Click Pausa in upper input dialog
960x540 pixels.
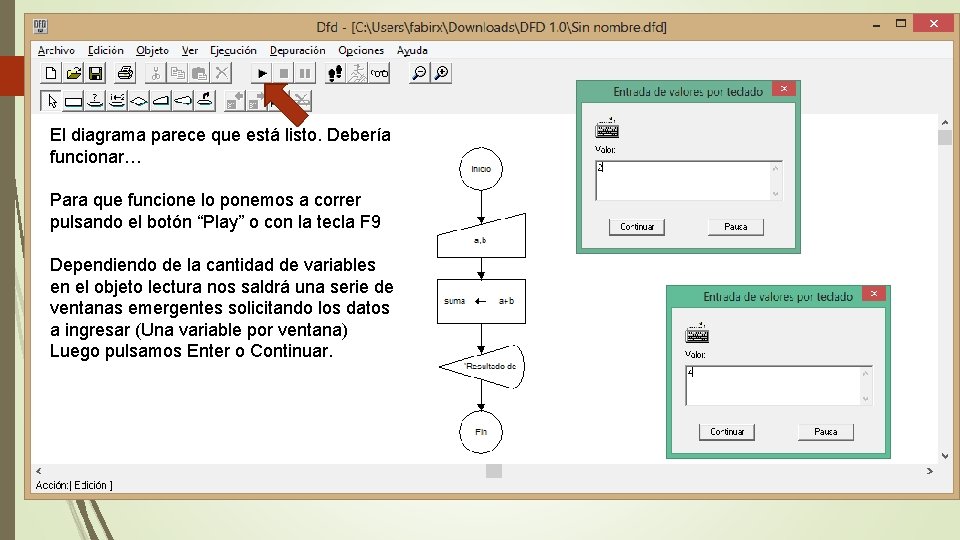click(735, 227)
